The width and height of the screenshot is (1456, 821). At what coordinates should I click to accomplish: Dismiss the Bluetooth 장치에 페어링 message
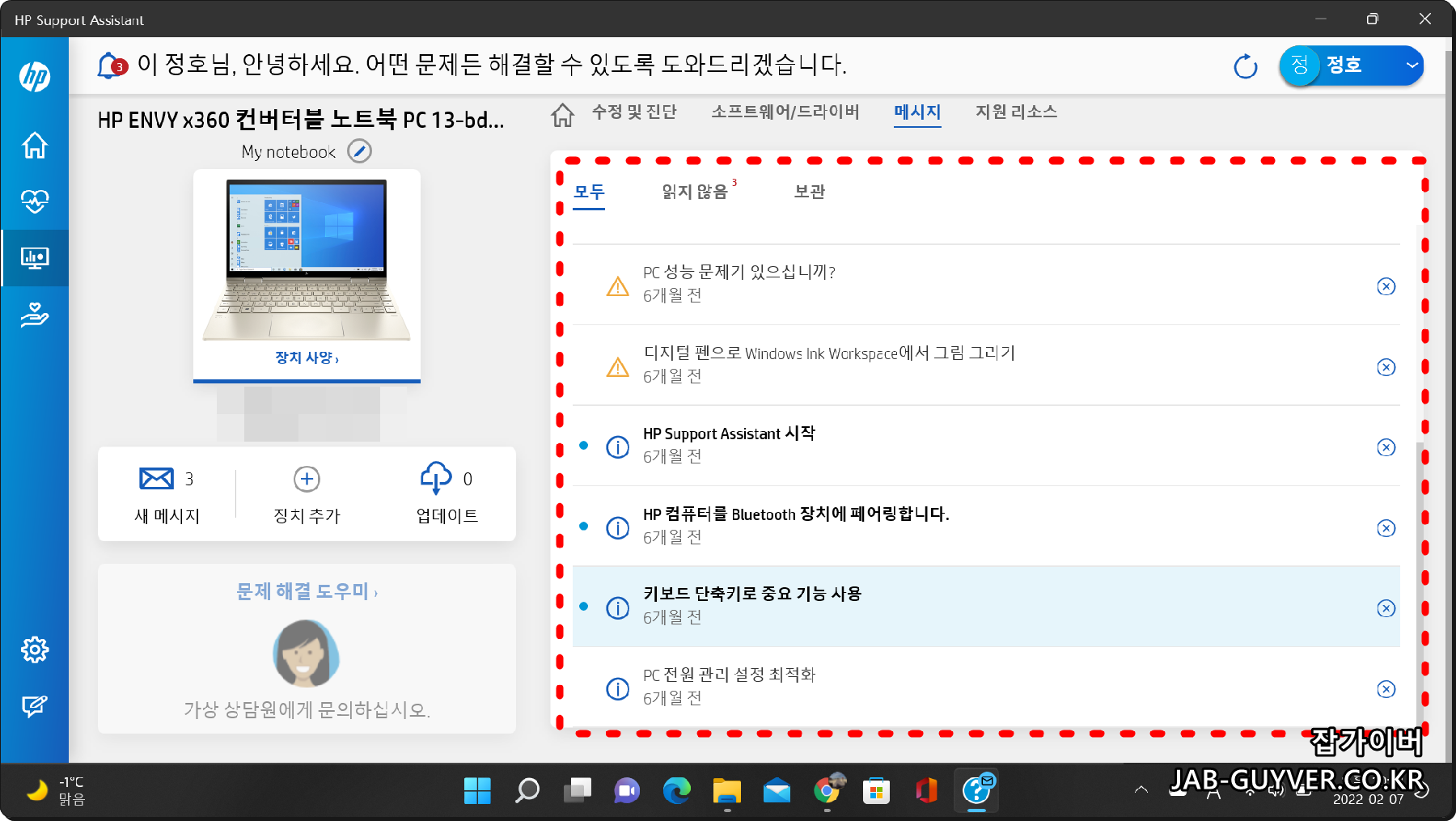(1386, 528)
